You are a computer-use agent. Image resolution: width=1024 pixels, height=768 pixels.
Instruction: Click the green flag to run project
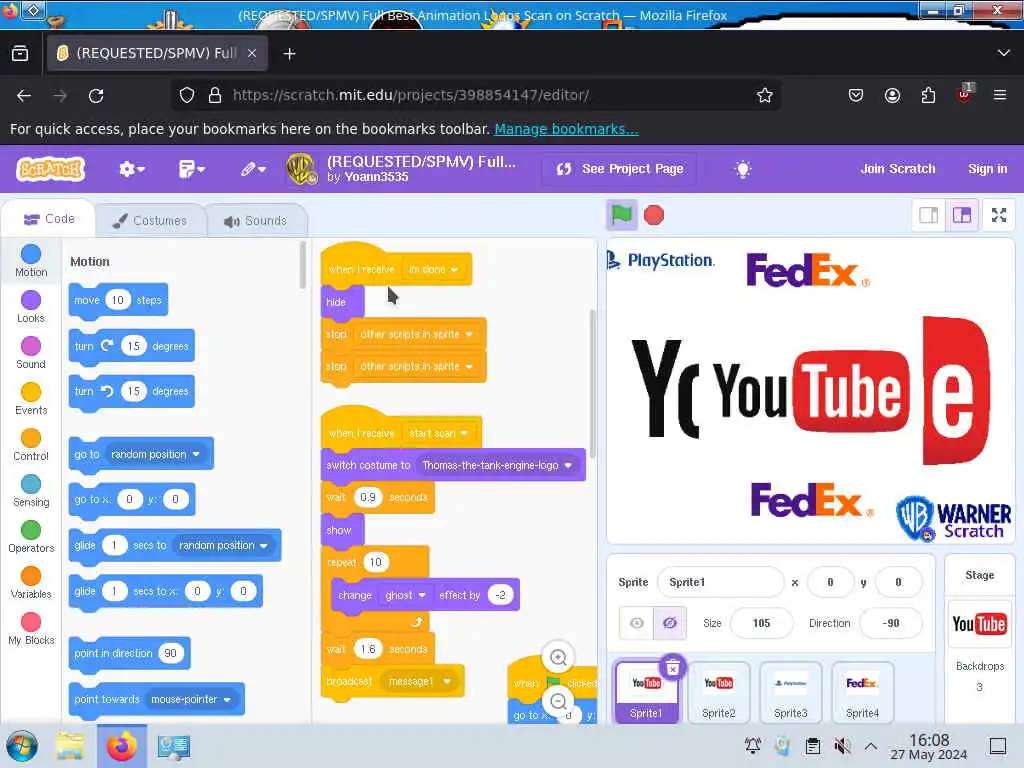coord(621,215)
